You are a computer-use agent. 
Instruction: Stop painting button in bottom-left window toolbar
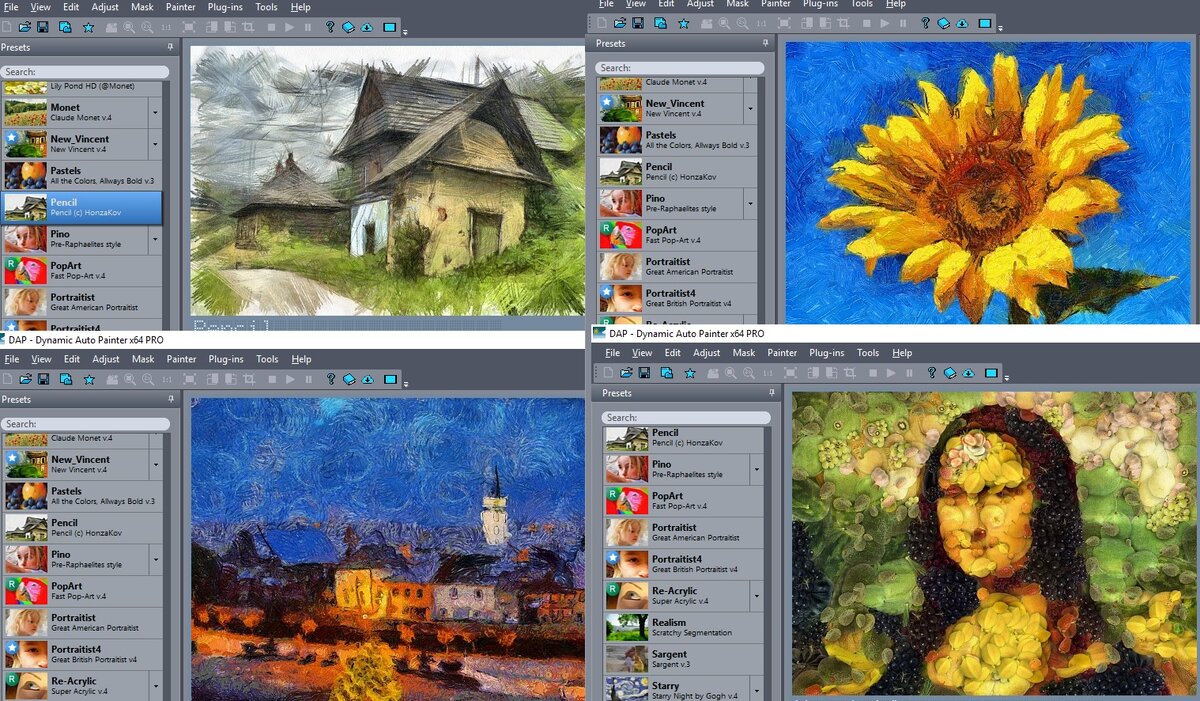(x=272, y=379)
